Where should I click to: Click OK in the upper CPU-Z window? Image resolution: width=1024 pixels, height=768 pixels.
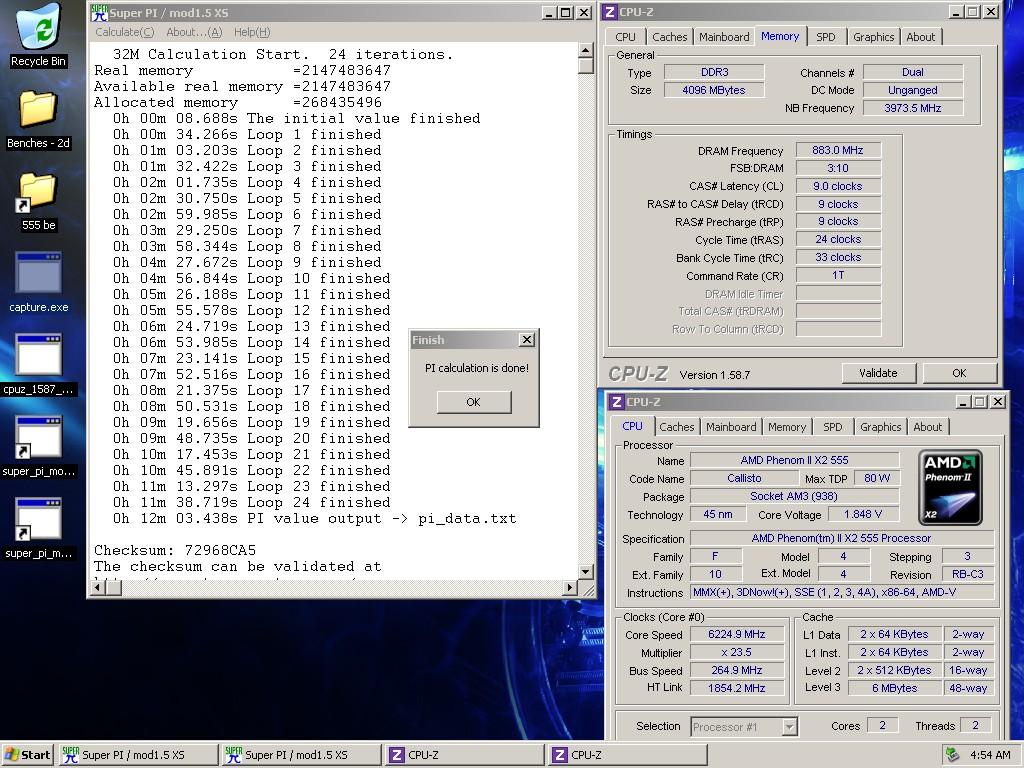click(959, 373)
